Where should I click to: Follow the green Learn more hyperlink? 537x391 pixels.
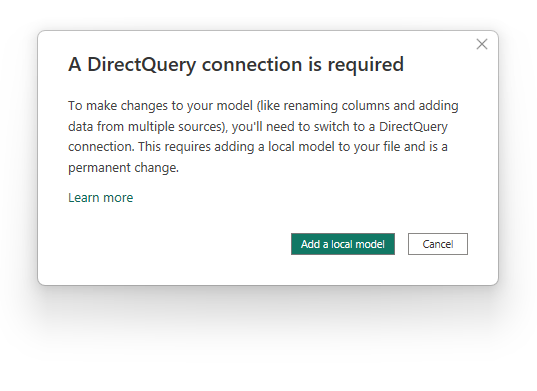(x=101, y=198)
